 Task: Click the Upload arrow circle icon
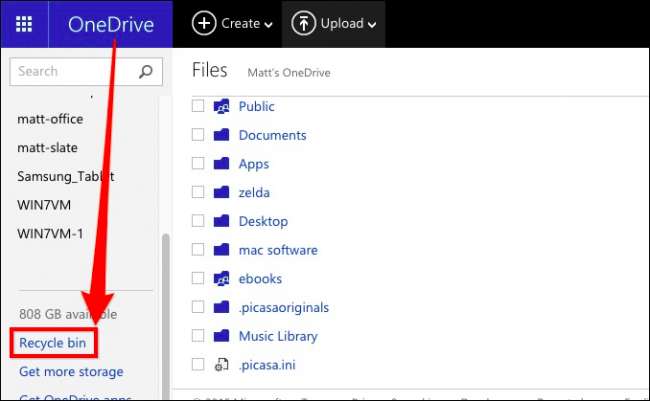click(x=303, y=23)
